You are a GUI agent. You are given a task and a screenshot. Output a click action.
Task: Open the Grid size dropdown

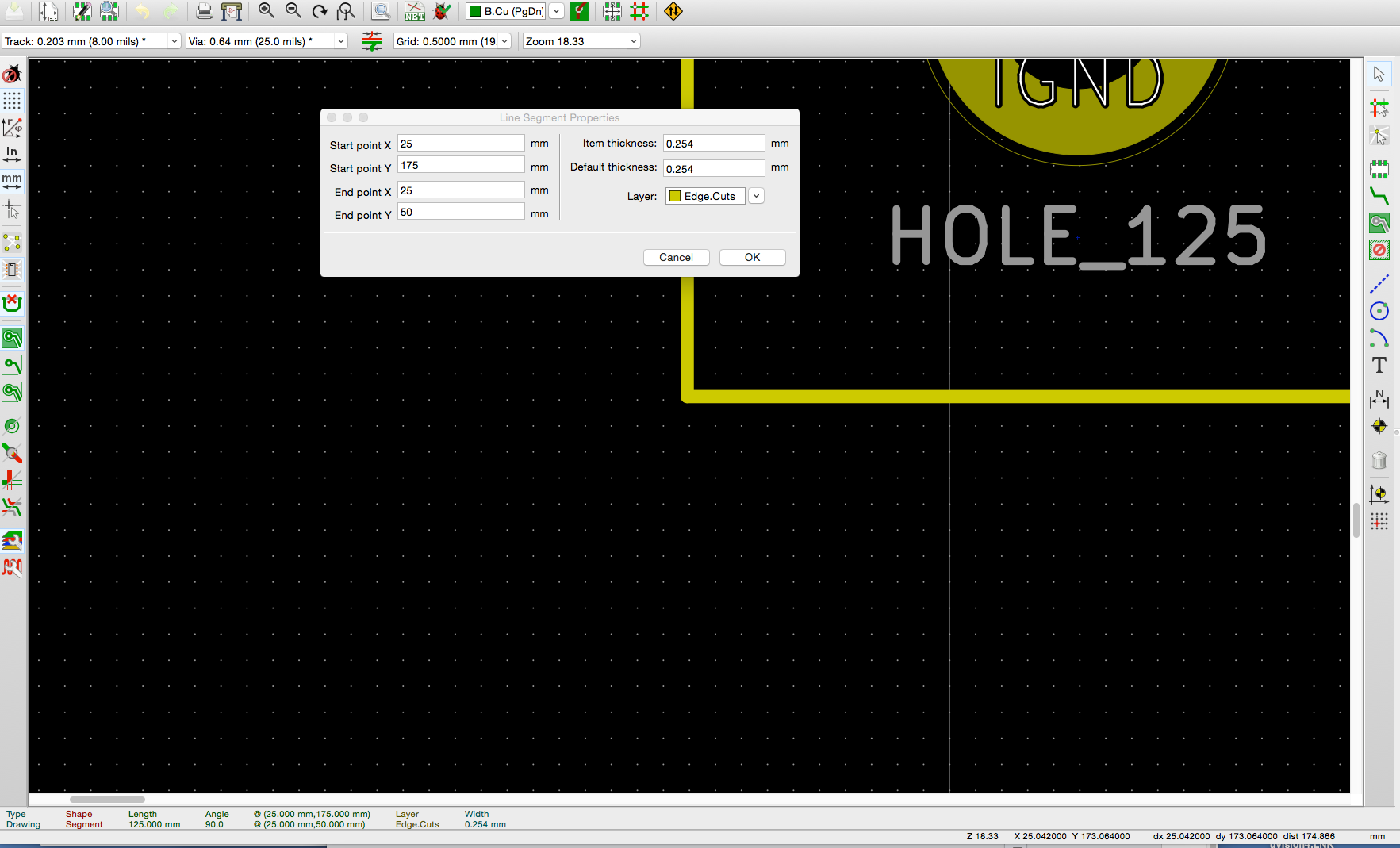pos(451,41)
